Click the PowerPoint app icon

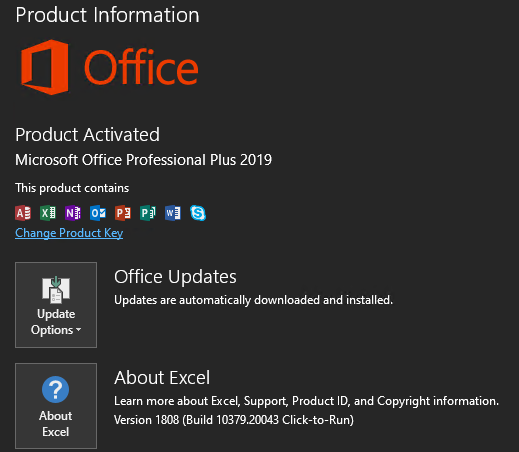tap(123, 213)
